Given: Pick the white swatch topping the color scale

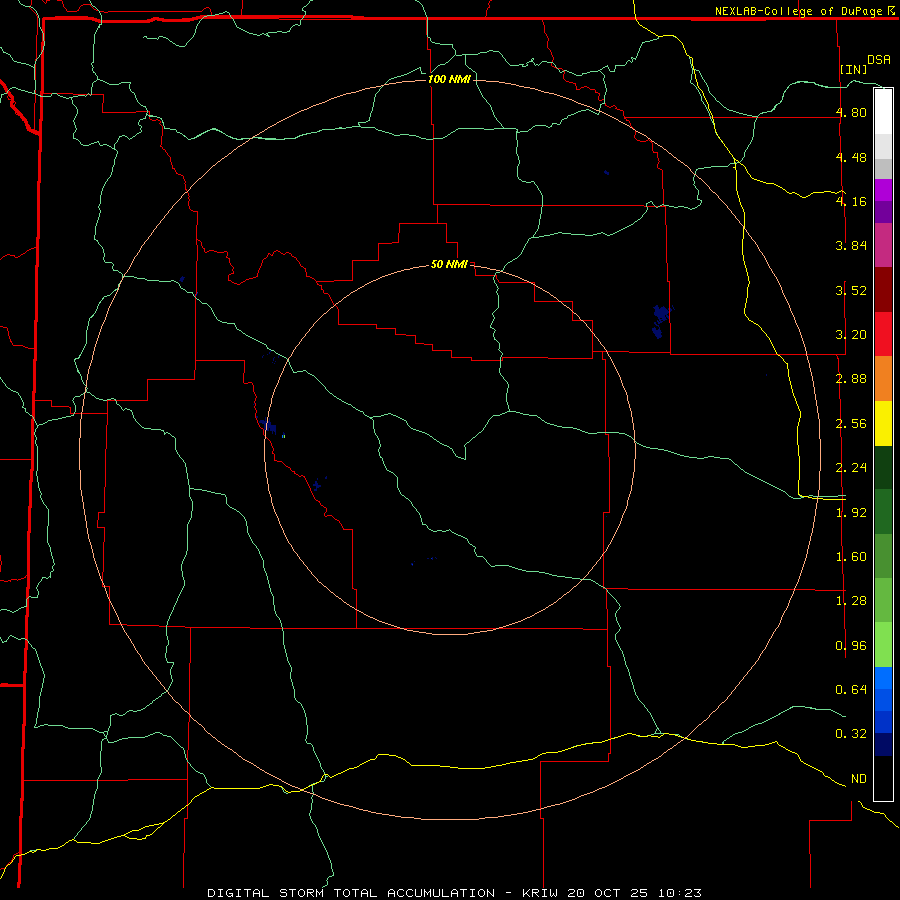Looking at the screenshot, I should [883, 112].
